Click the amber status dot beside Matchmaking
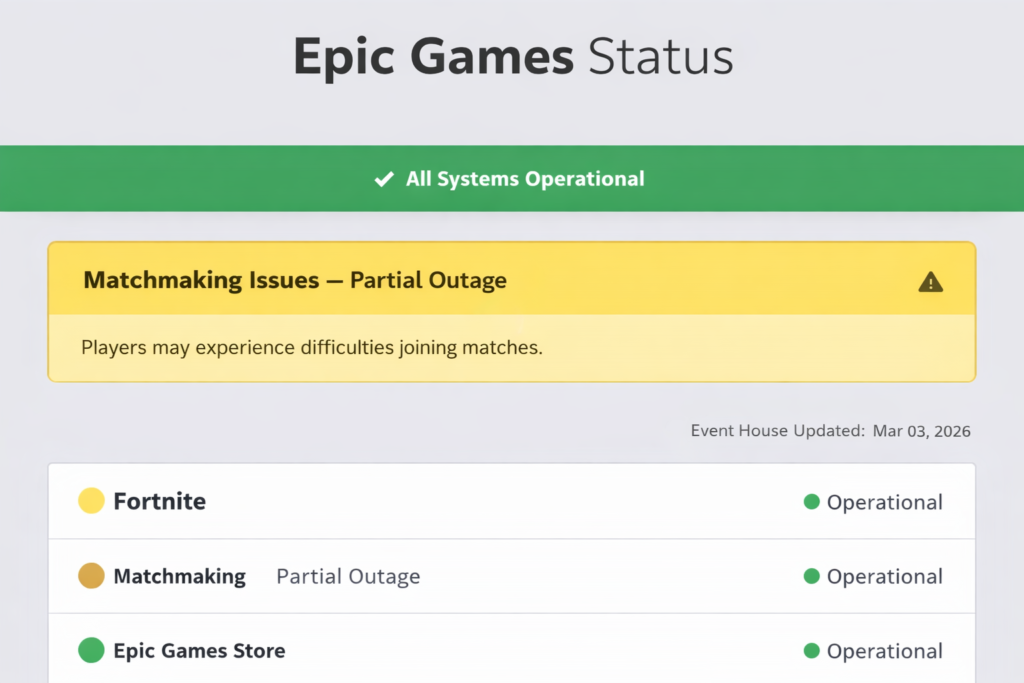 91,576
